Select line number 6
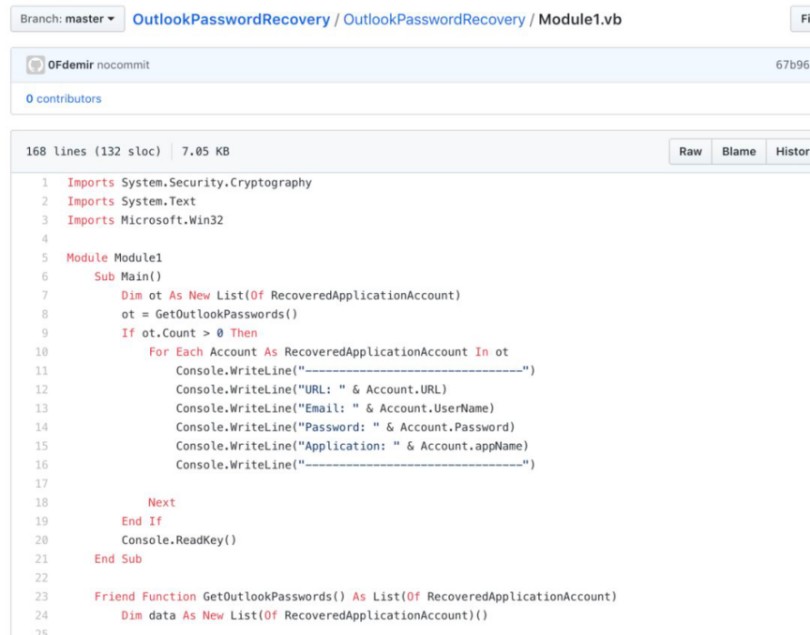The image size is (810, 635). pos(45,276)
